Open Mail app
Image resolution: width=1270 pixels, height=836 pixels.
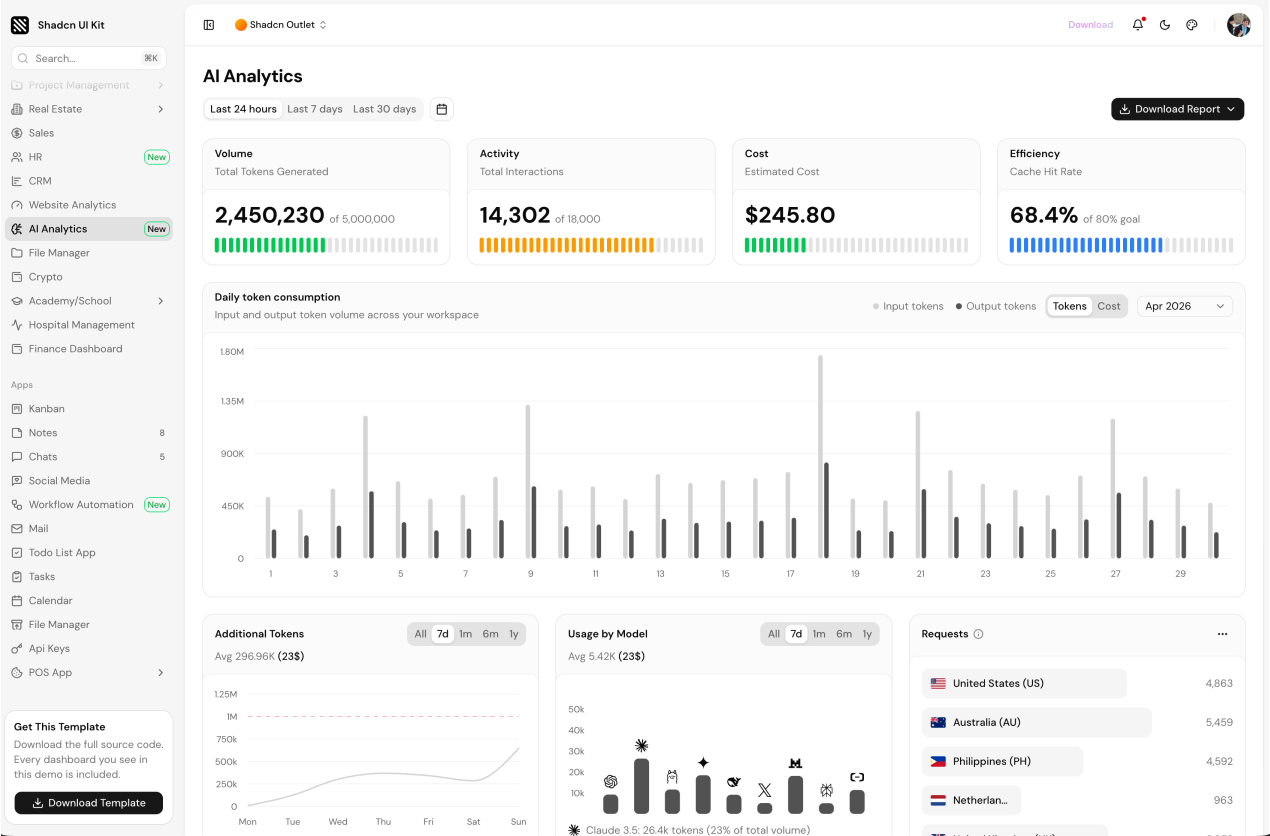[x=89, y=529]
